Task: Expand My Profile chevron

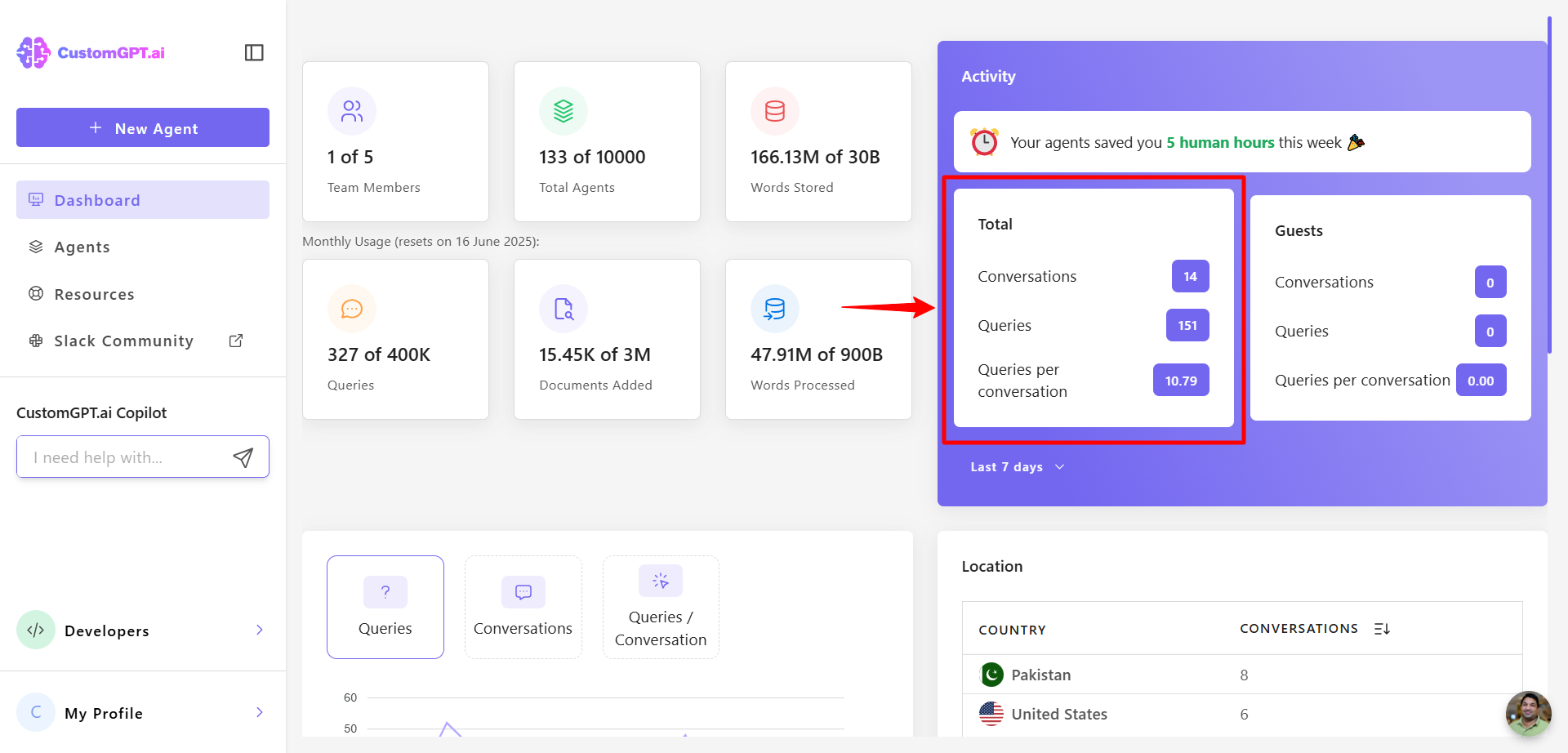Action: point(260,712)
